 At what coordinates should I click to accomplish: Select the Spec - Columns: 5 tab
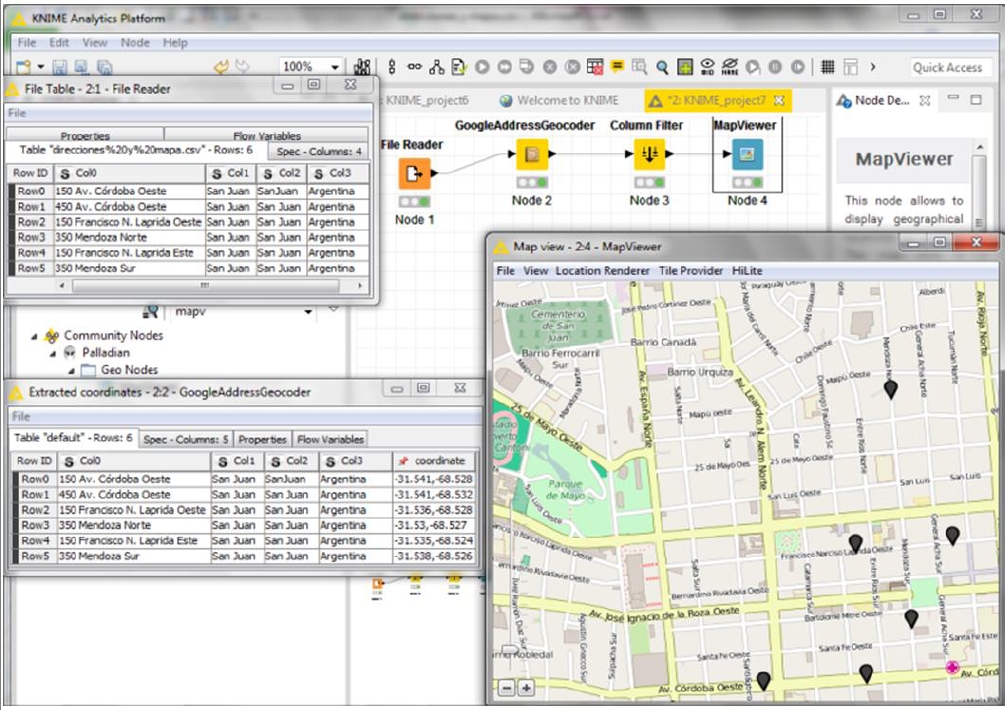186,439
